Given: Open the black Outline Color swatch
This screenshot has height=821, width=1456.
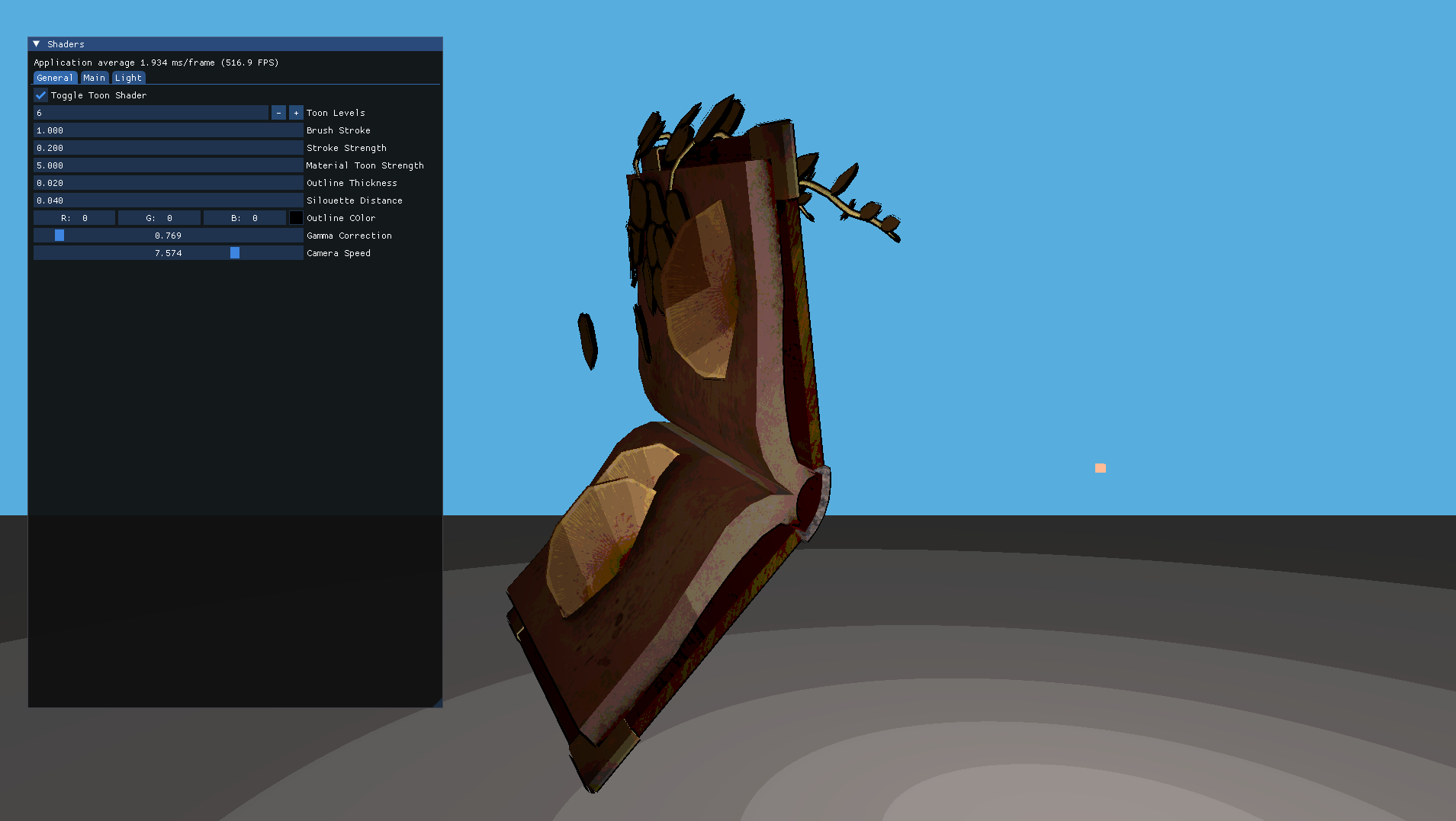Looking at the screenshot, I should pos(296,218).
